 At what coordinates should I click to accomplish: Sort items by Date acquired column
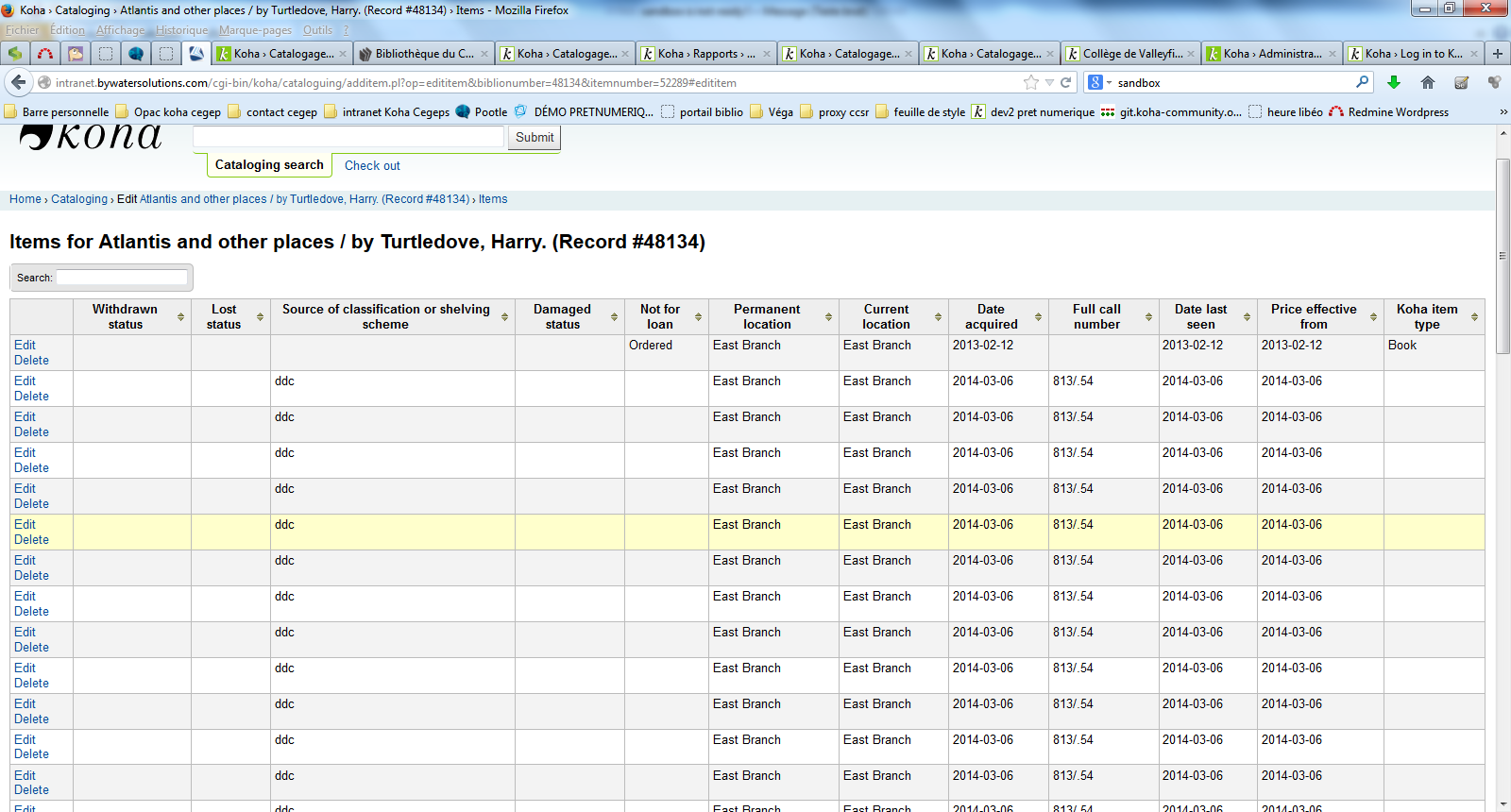pyautogui.click(x=991, y=316)
